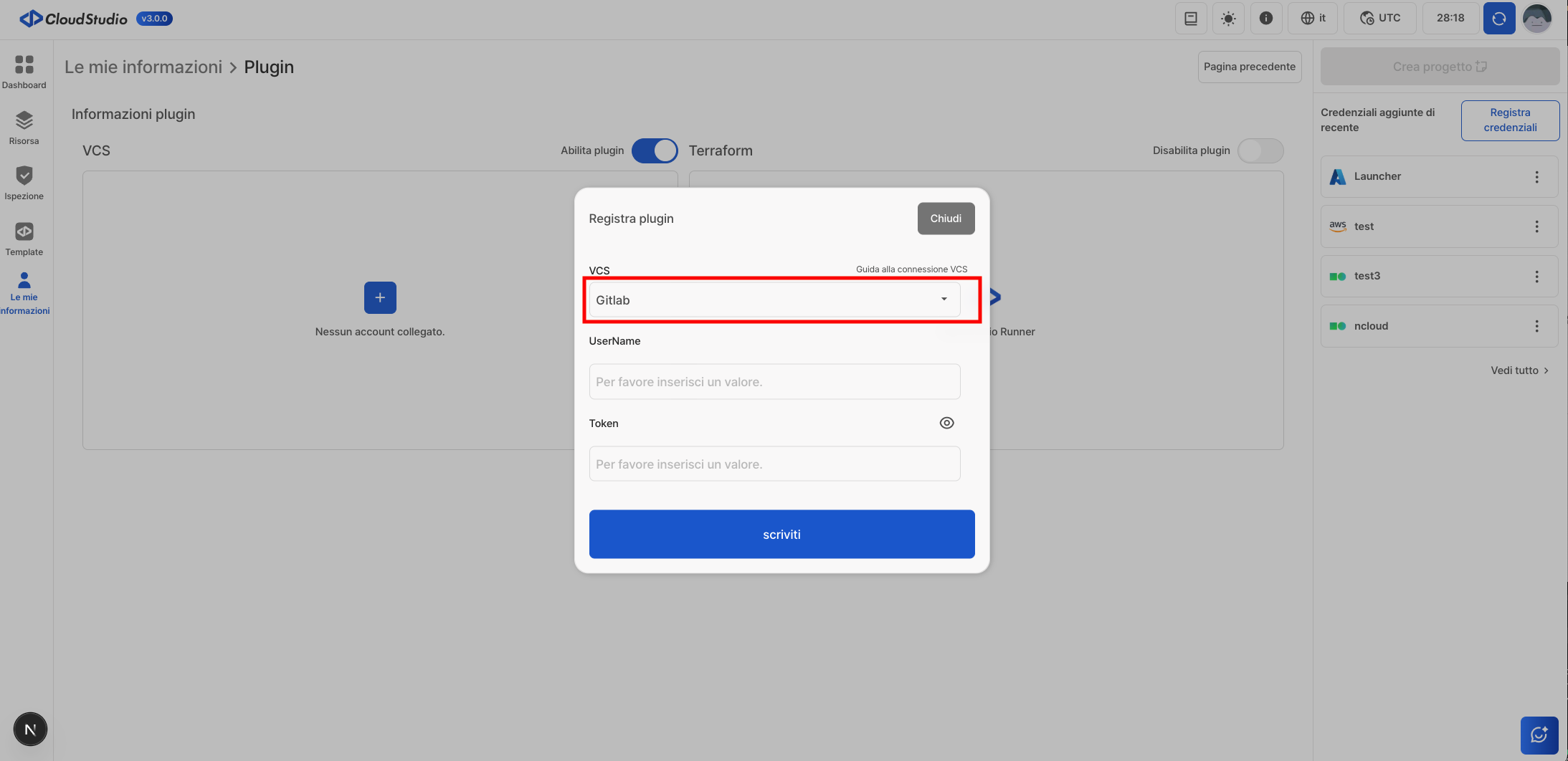The width and height of the screenshot is (1568, 761).
Task: Go to Dashboard in the sidebar
Action: tap(24, 72)
